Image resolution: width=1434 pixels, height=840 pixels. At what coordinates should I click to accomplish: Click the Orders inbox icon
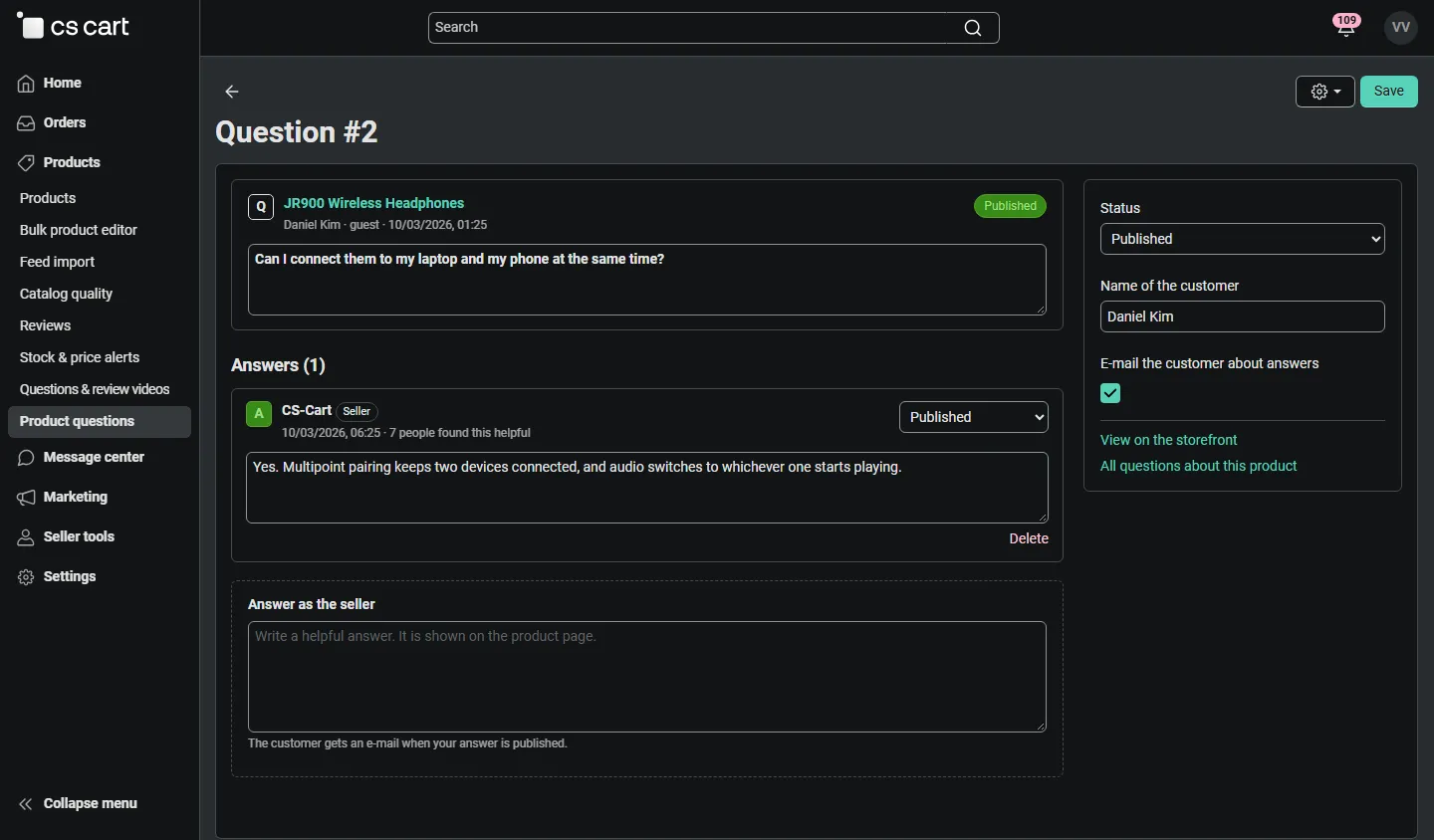pos(26,123)
